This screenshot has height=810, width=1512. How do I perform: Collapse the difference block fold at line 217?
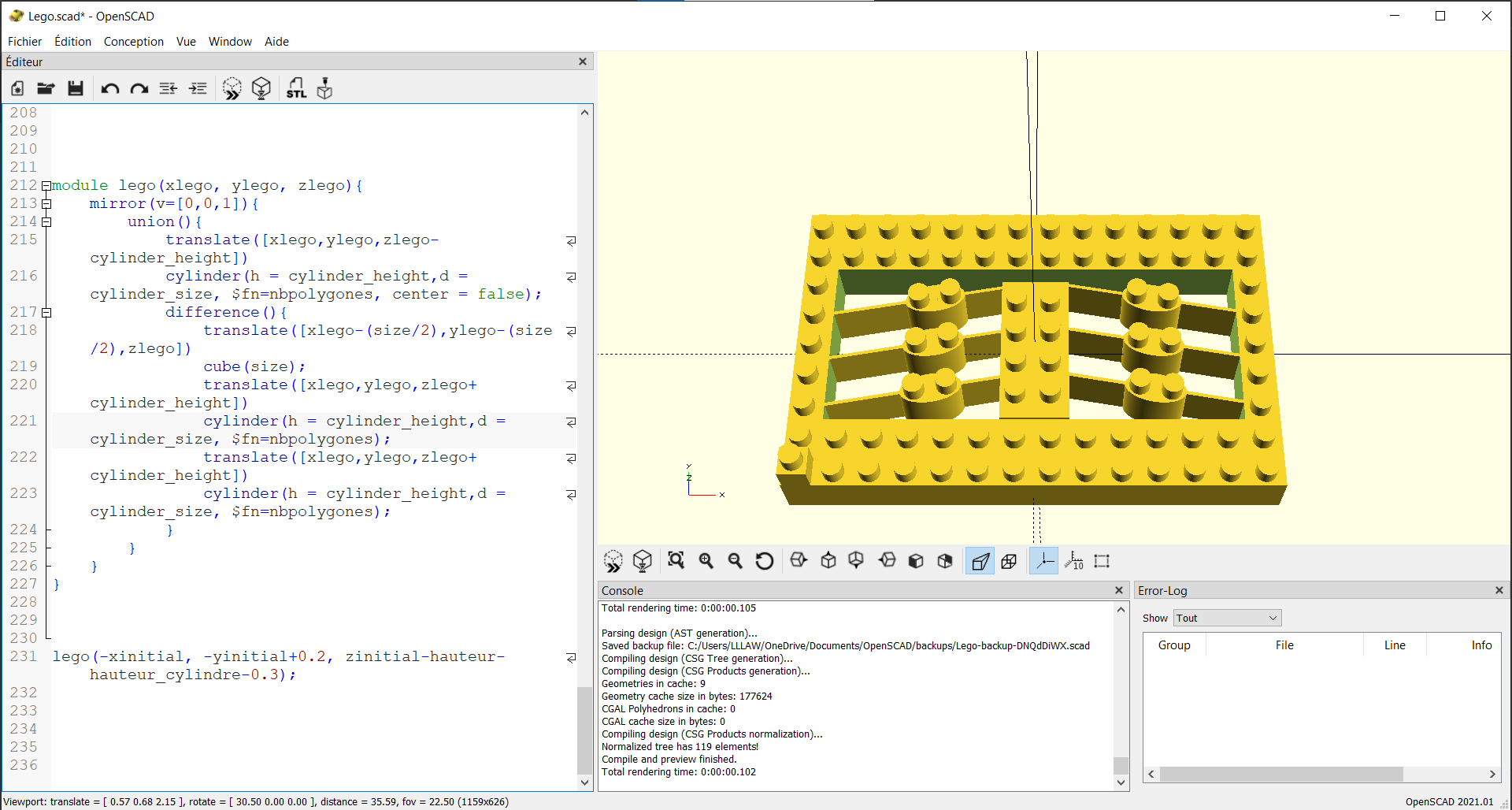[46, 313]
